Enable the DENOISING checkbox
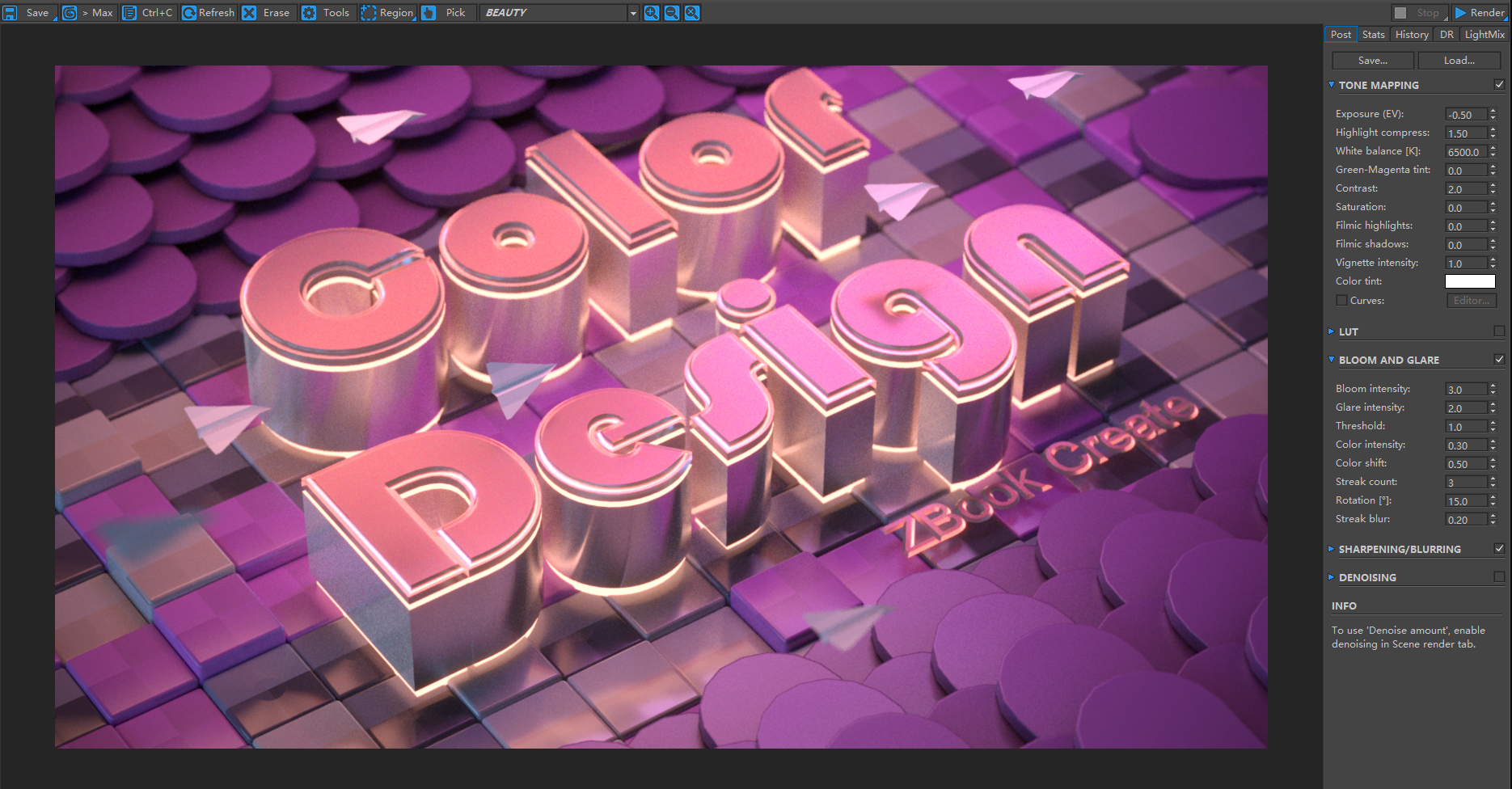1512x789 pixels. coord(1499,577)
